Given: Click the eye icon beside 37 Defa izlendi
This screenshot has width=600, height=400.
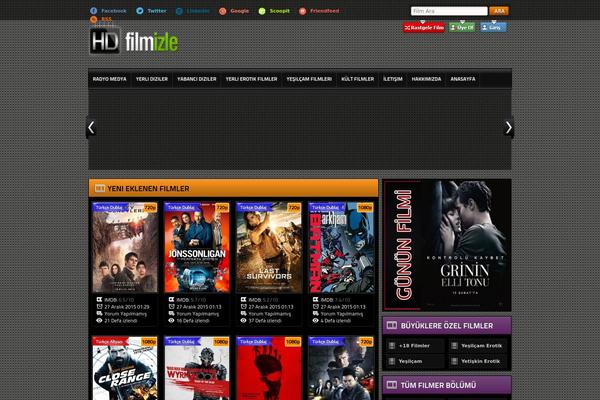Looking at the screenshot, I should coord(243,320).
